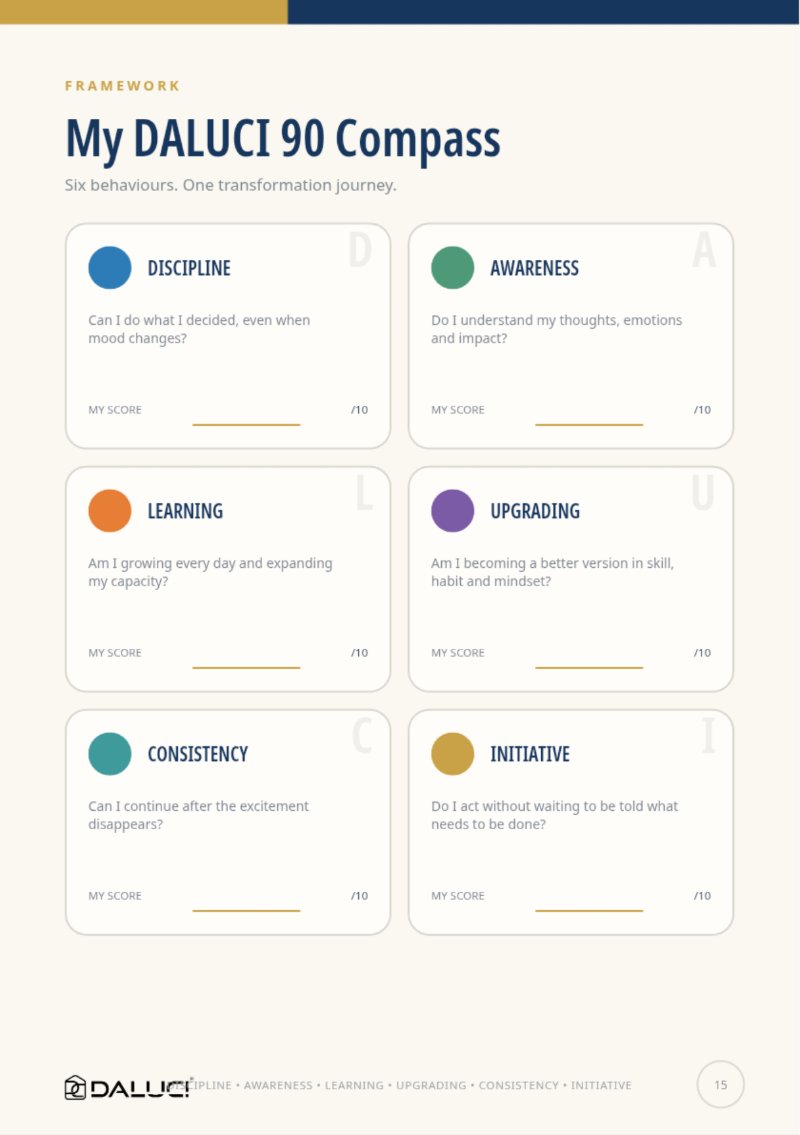Click the teal Consistency circle icon
Screen dimensions: 800x1135
click(110, 754)
